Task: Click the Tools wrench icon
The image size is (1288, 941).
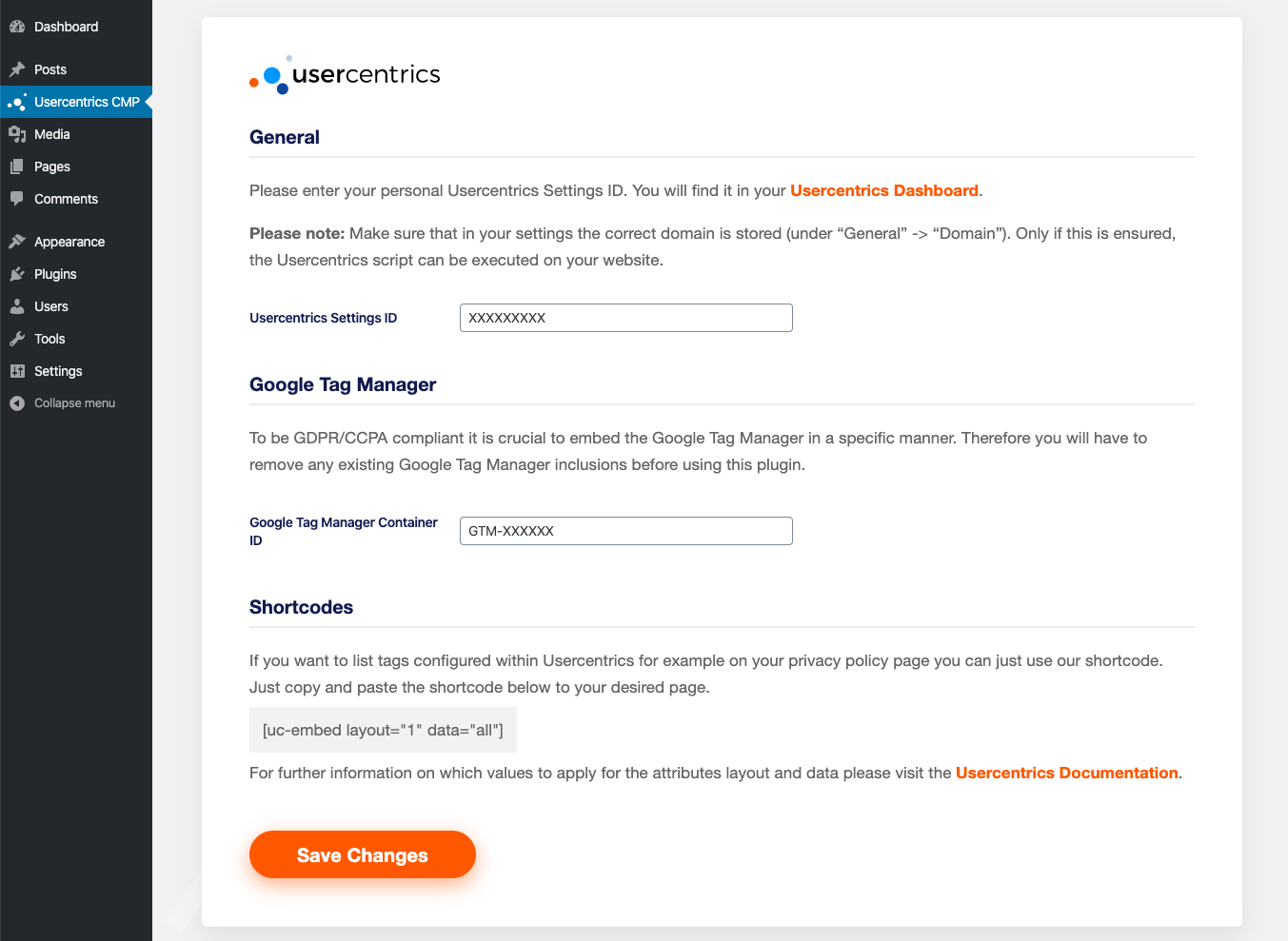Action: [x=17, y=339]
